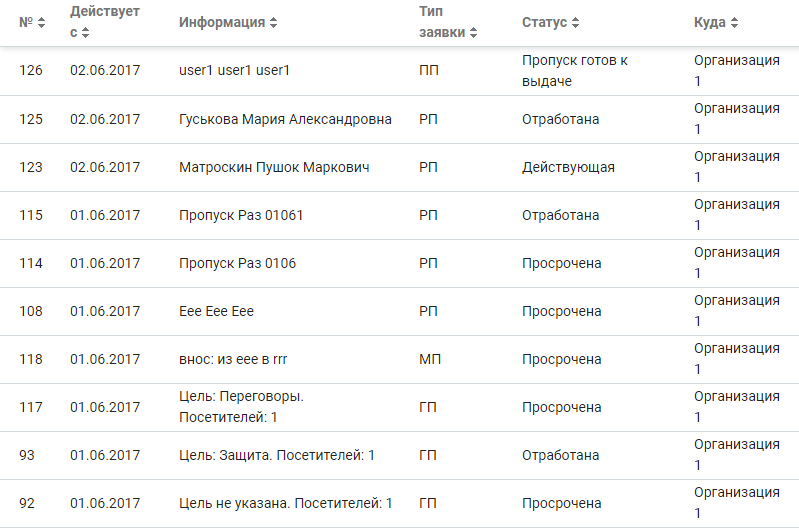Open request number 126 row
Viewport: 799px width, 528px height.
coord(400,71)
